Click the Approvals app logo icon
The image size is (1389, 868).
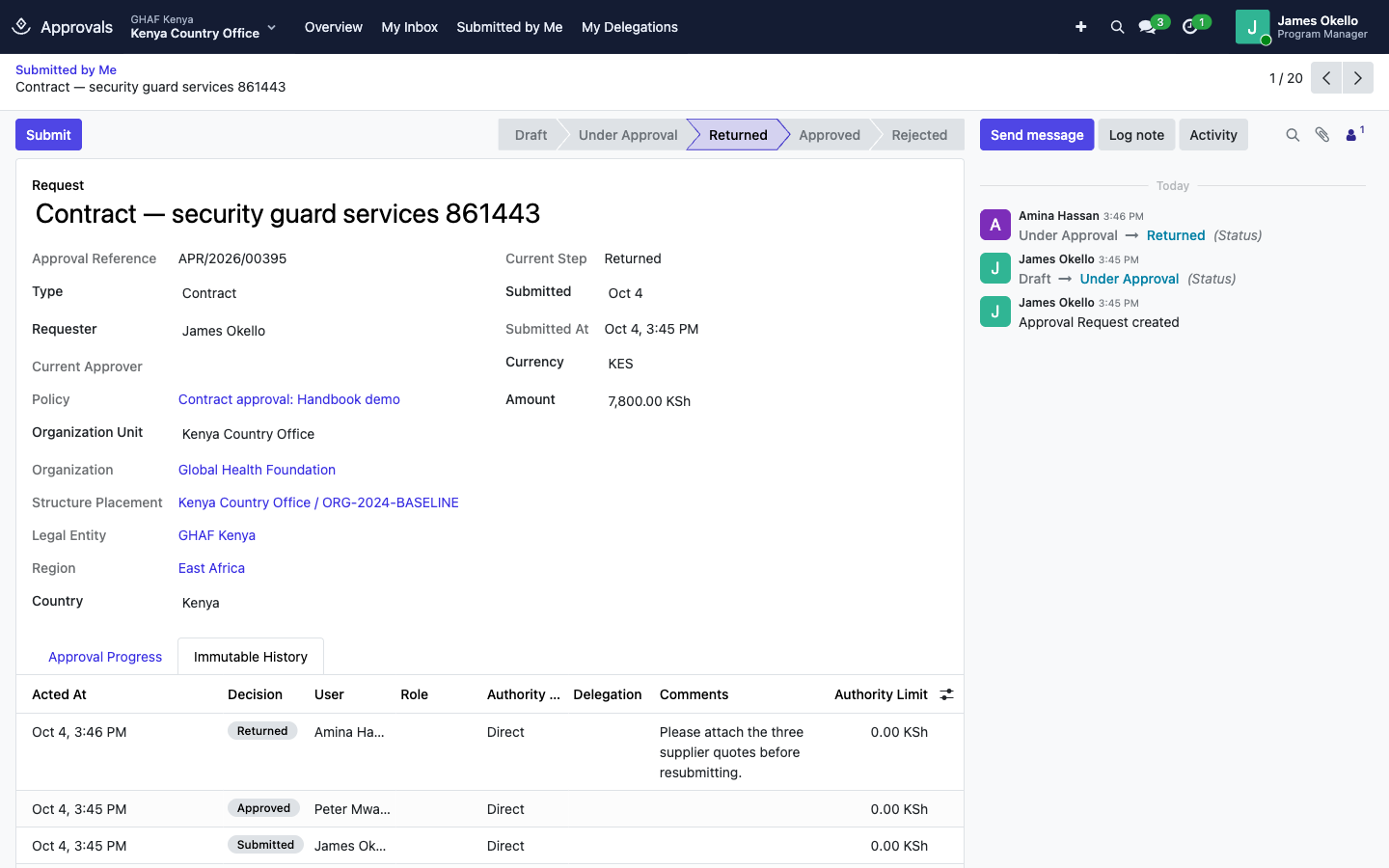(x=21, y=27)
